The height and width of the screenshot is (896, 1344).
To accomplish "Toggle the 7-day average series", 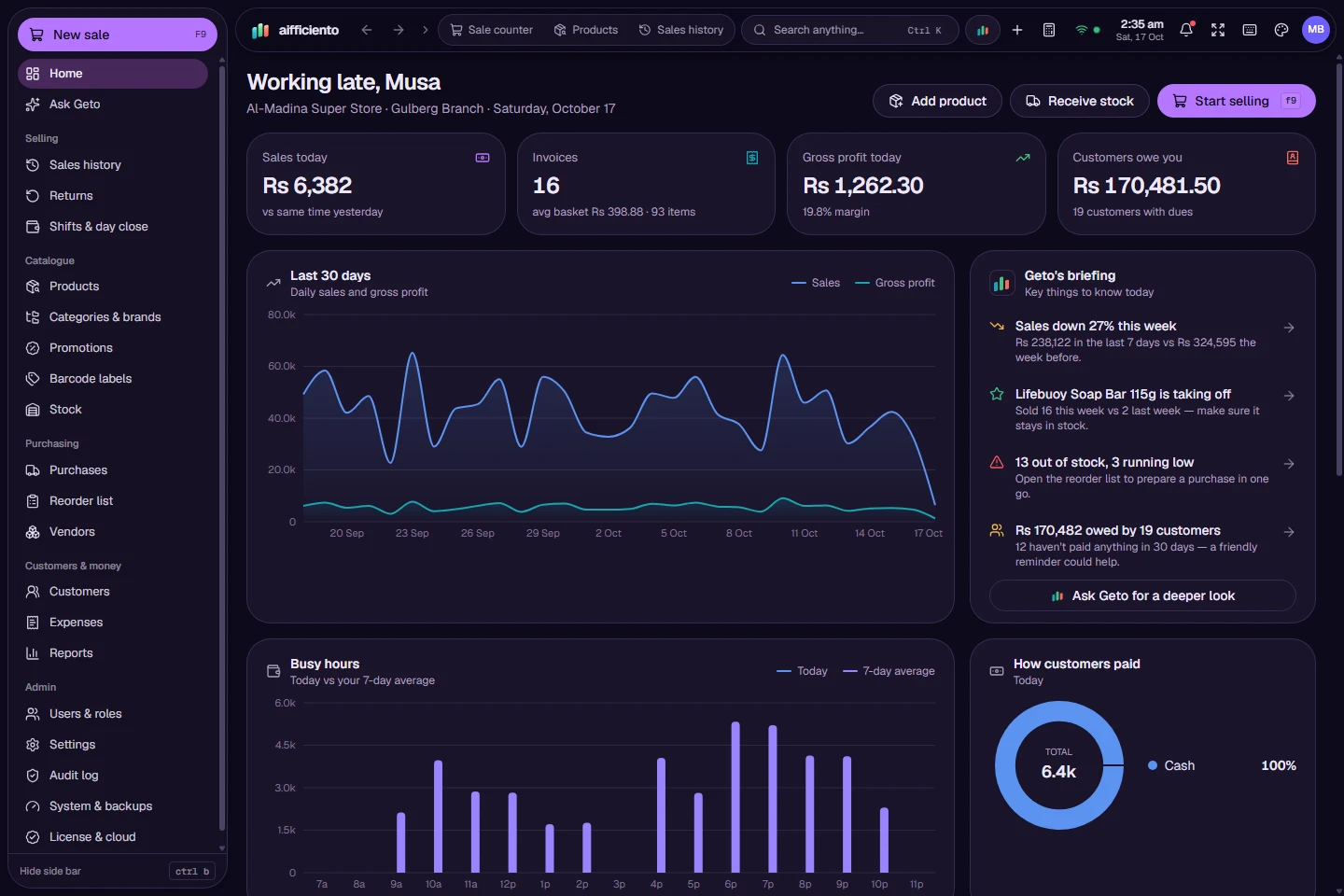I will coord(889,671).
